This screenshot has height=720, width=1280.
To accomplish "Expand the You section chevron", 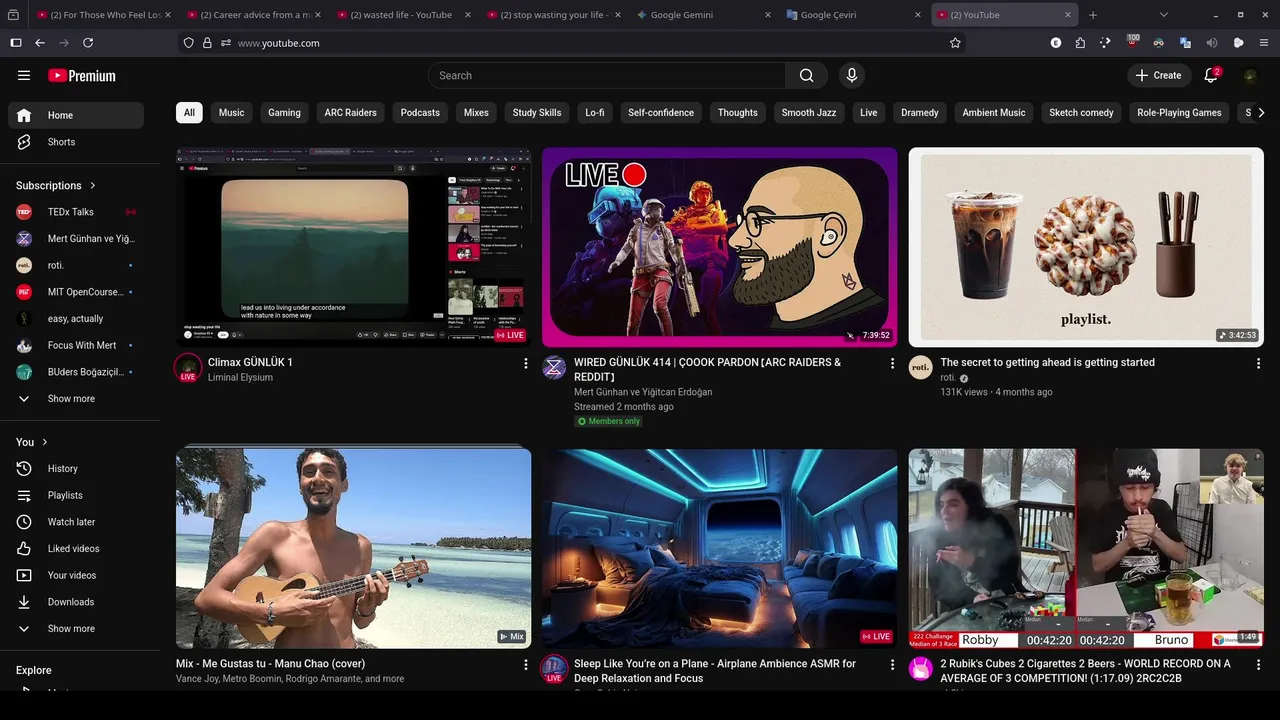I will (x=45, y=442).
